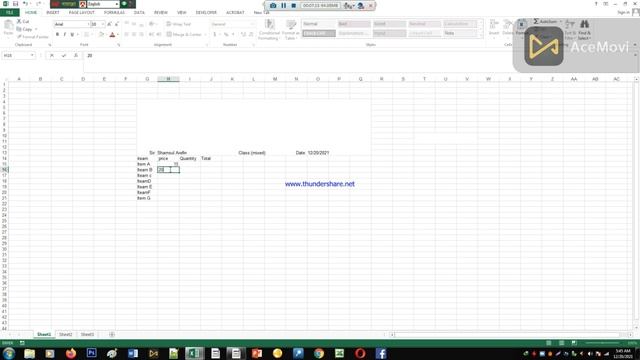Image resolution: width=640 pixels, height=360 pixels.
Task: Select the Calculation cell style
Action: (460, 24)
